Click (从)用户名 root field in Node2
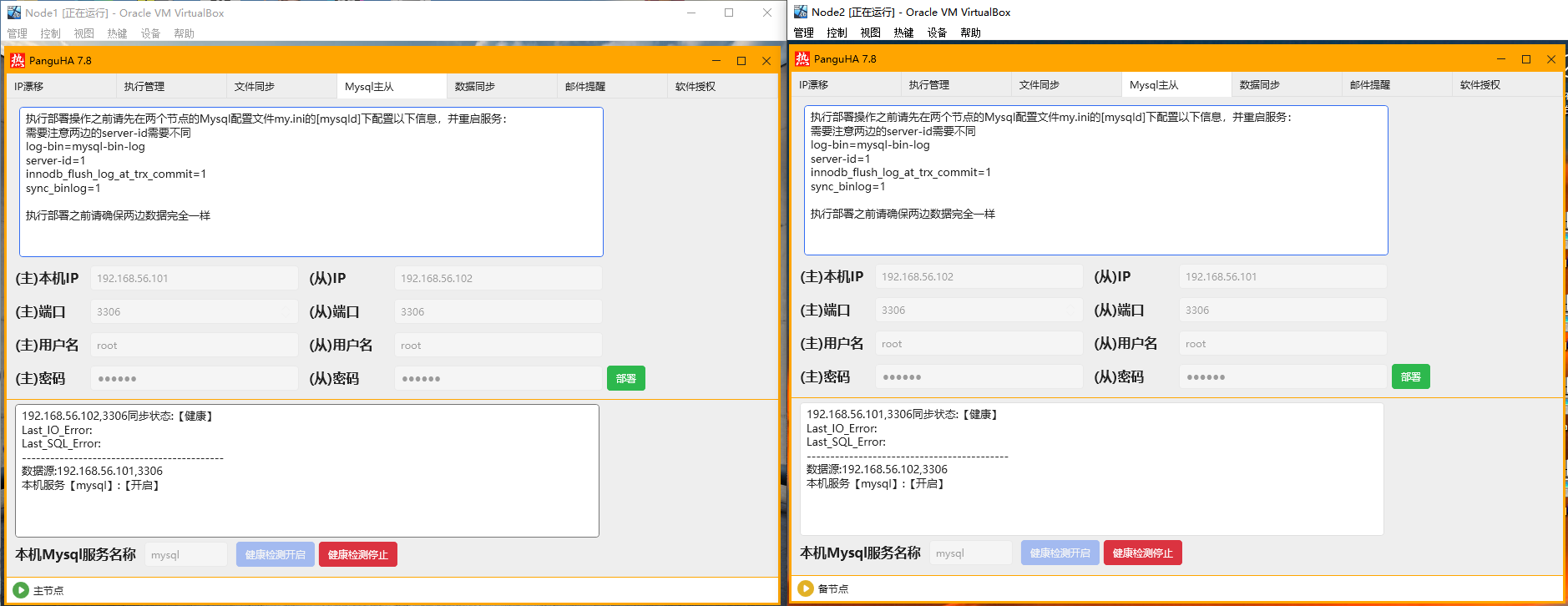Viewport: 1568px width, 606px height. coord(1283,343)
